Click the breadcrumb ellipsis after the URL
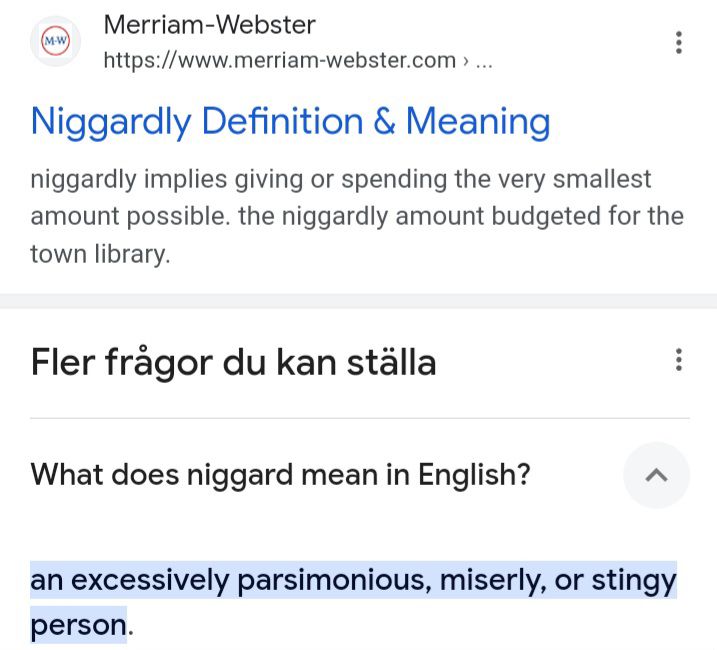The width and height of the screenshot is (717, 650). (484, 60)
